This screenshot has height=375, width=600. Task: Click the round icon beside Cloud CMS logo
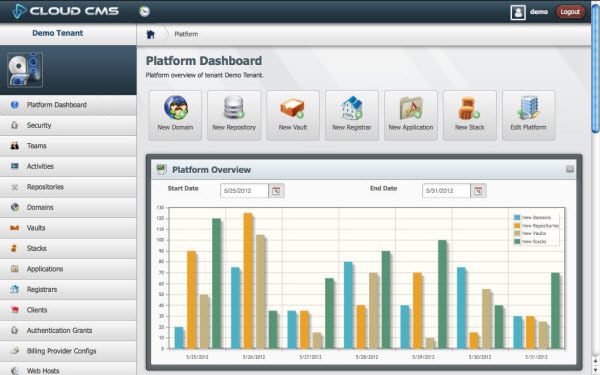[x=144, y=11]
